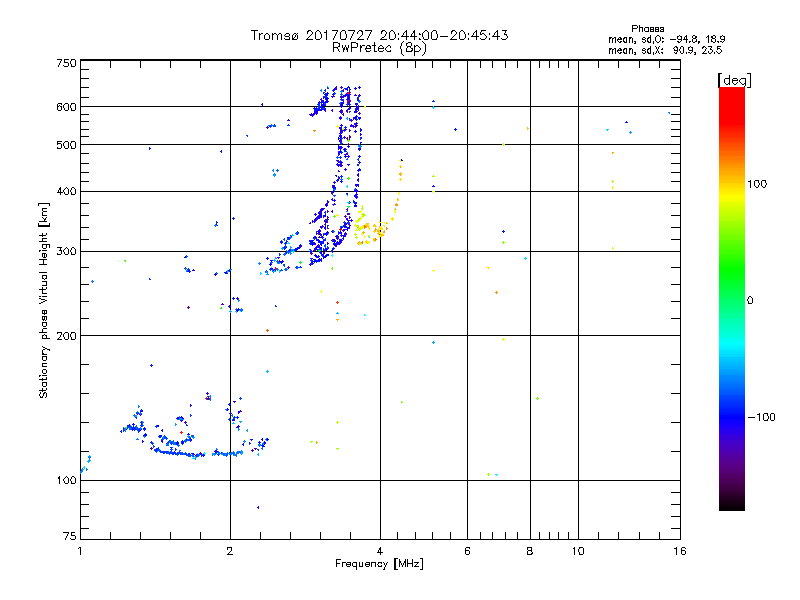Click the x-axis tick label '4'
This screenshot has width=800, height=600.
coord(380,551)
